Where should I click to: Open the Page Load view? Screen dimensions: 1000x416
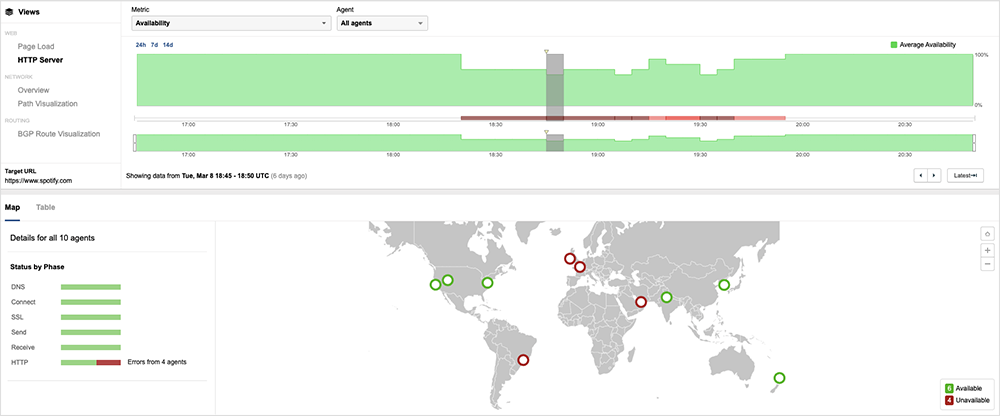tap(38, 47)
